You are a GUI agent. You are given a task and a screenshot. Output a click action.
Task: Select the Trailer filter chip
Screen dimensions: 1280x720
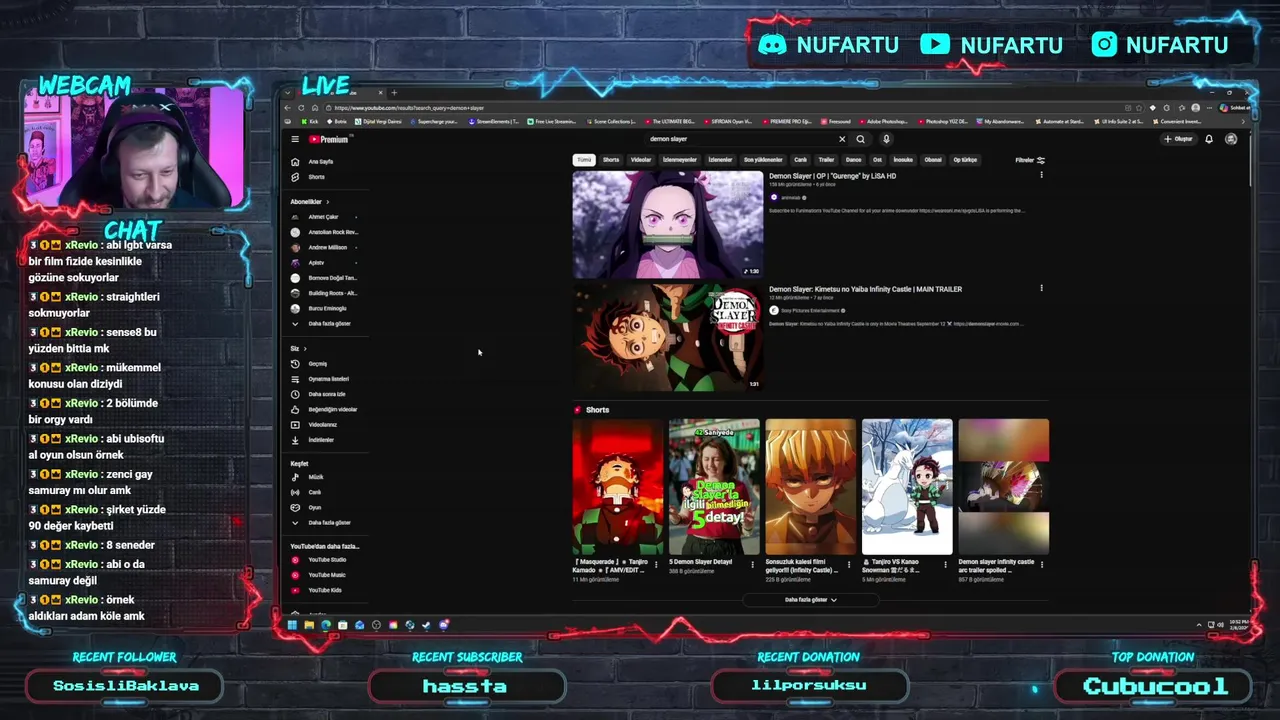[826, 160]
